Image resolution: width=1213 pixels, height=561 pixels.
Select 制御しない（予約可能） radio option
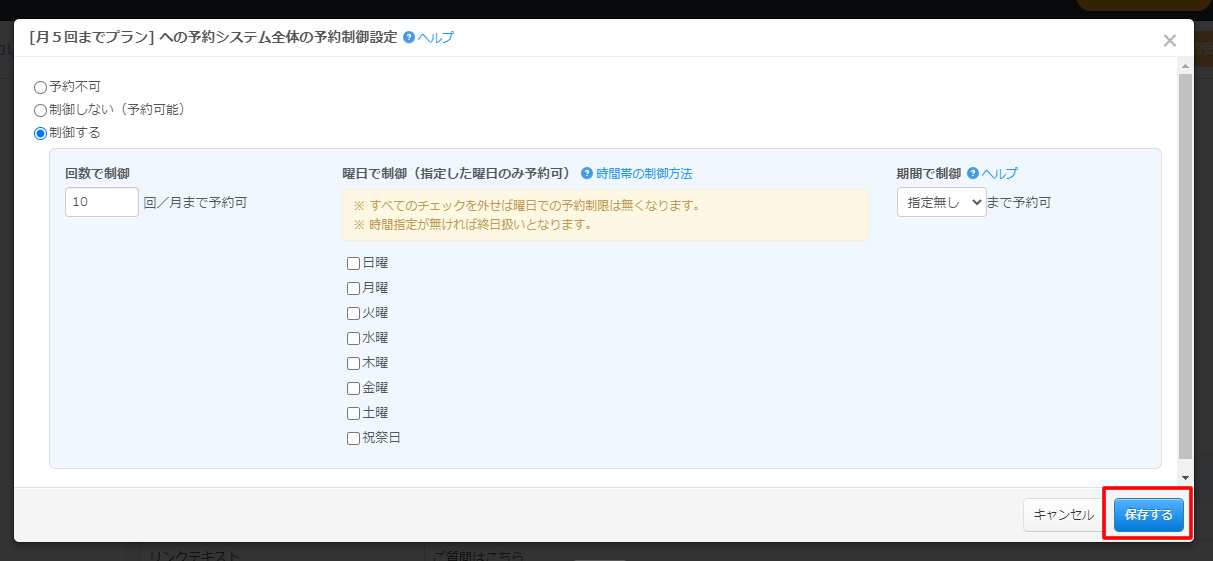[x=41, y=110]
